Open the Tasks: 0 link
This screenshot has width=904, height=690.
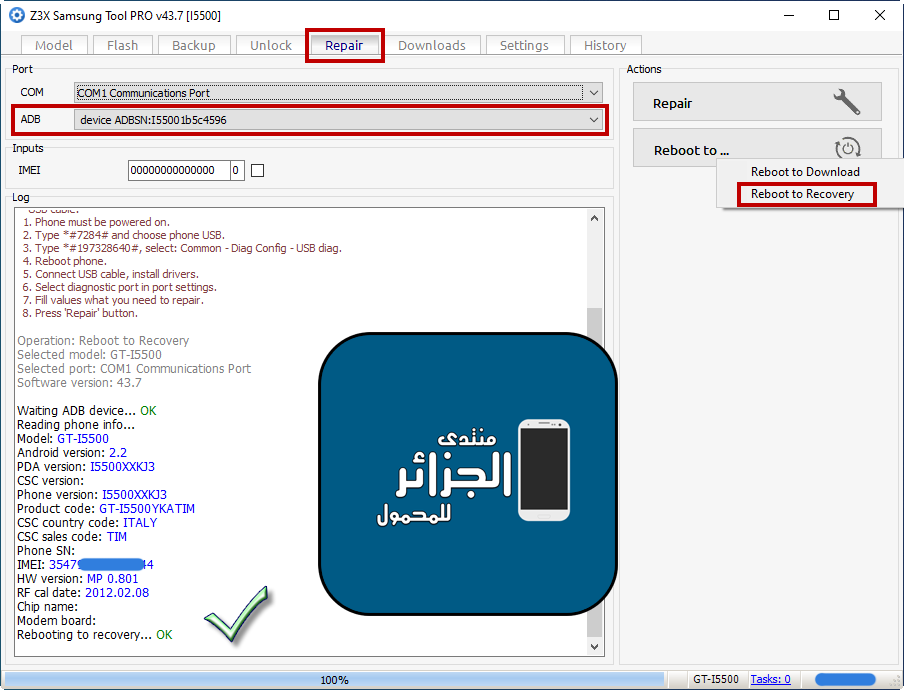(770, 679)
